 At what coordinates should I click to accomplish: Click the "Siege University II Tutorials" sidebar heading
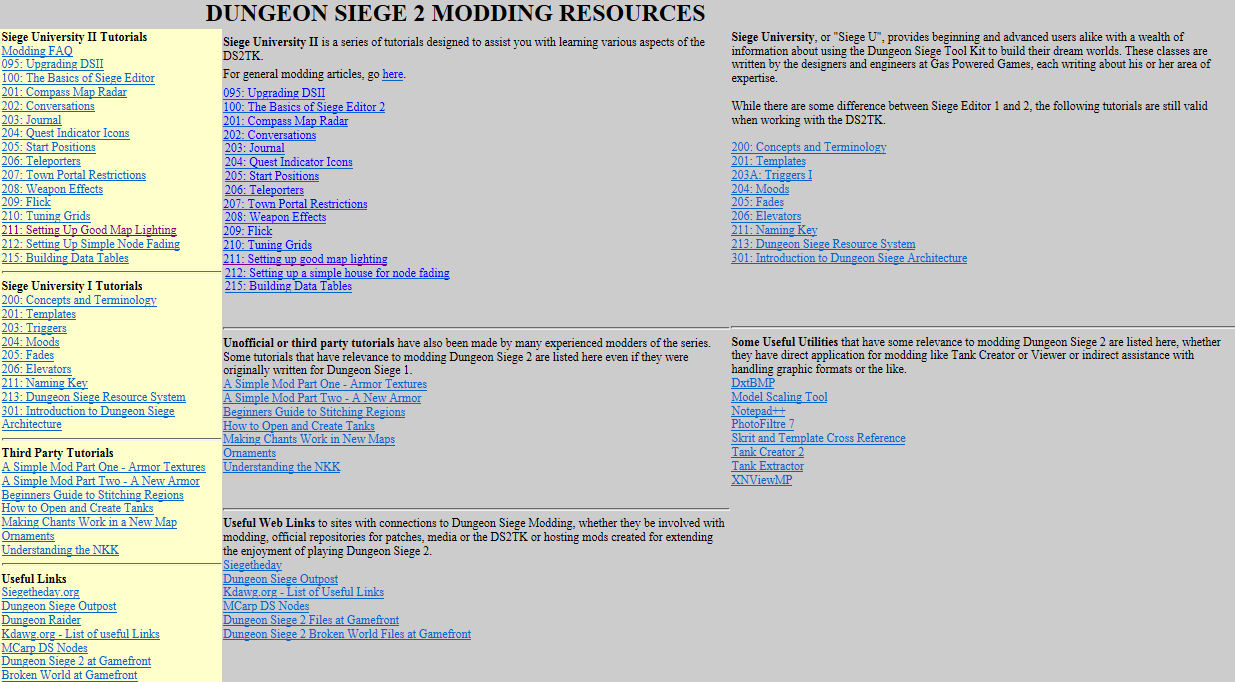click(74, 37)
